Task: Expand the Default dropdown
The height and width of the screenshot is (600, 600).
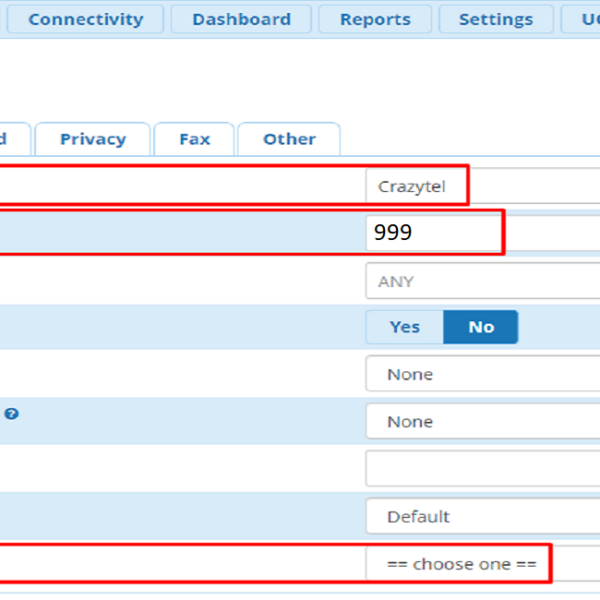Action: (482, 516)
